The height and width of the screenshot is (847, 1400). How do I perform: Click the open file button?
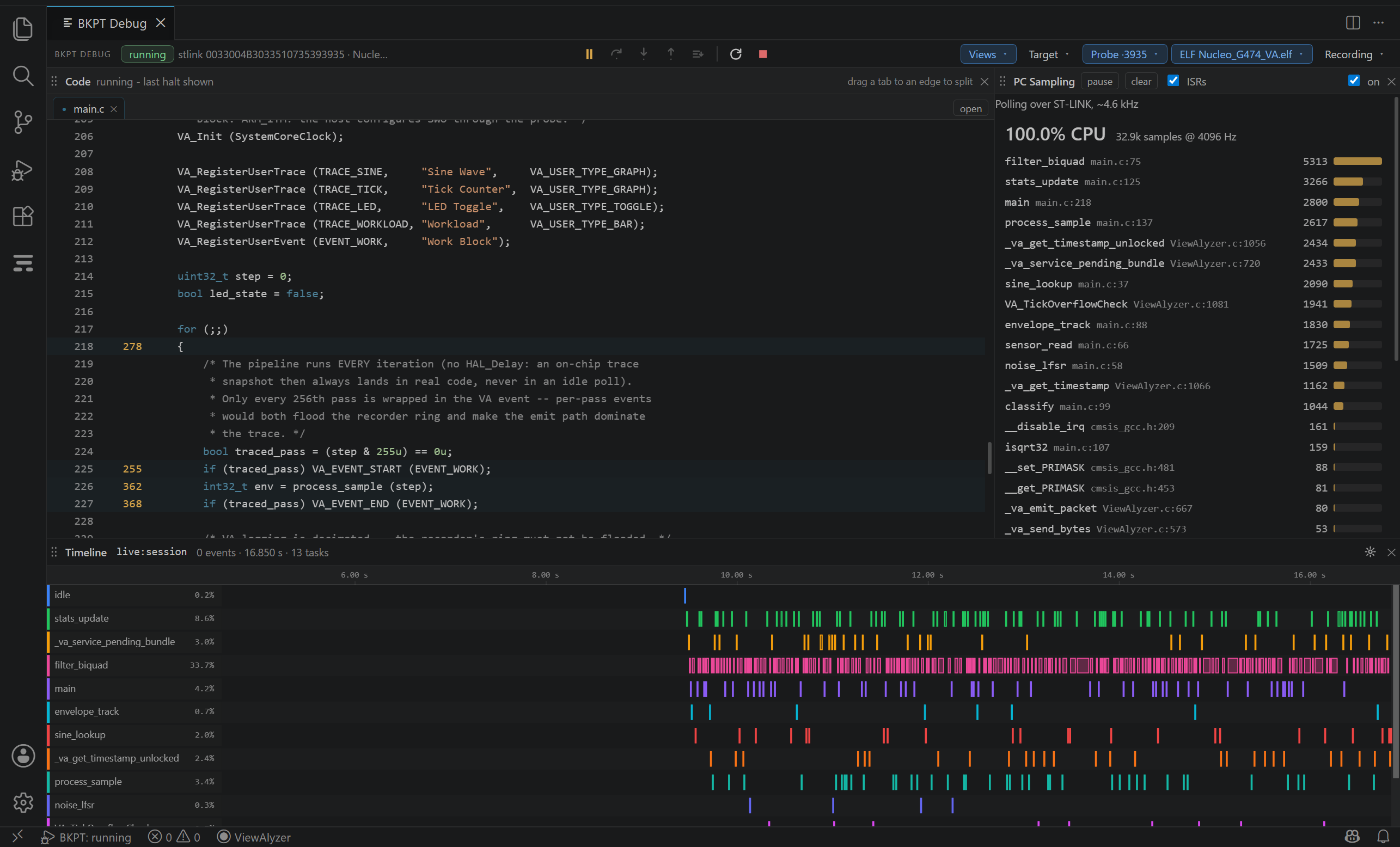tap(970, 108)
